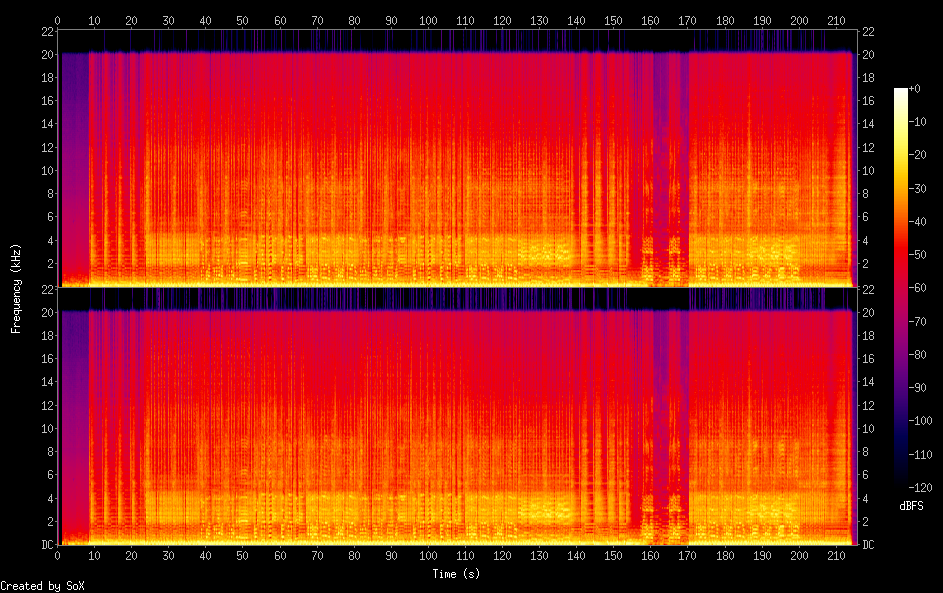The image size is (943, 593).
Task: Select the "Time (s)" axis title
Action: click(456, 574)
